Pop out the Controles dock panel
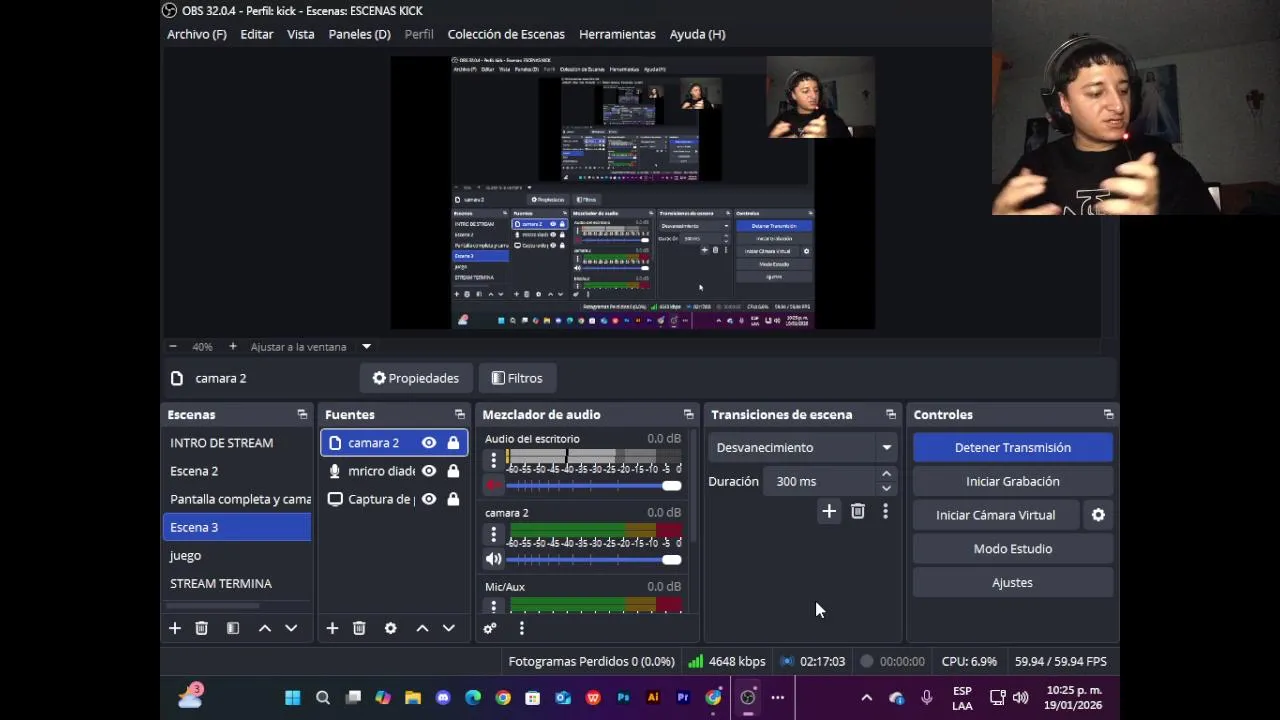 [x=1108, y=414]
